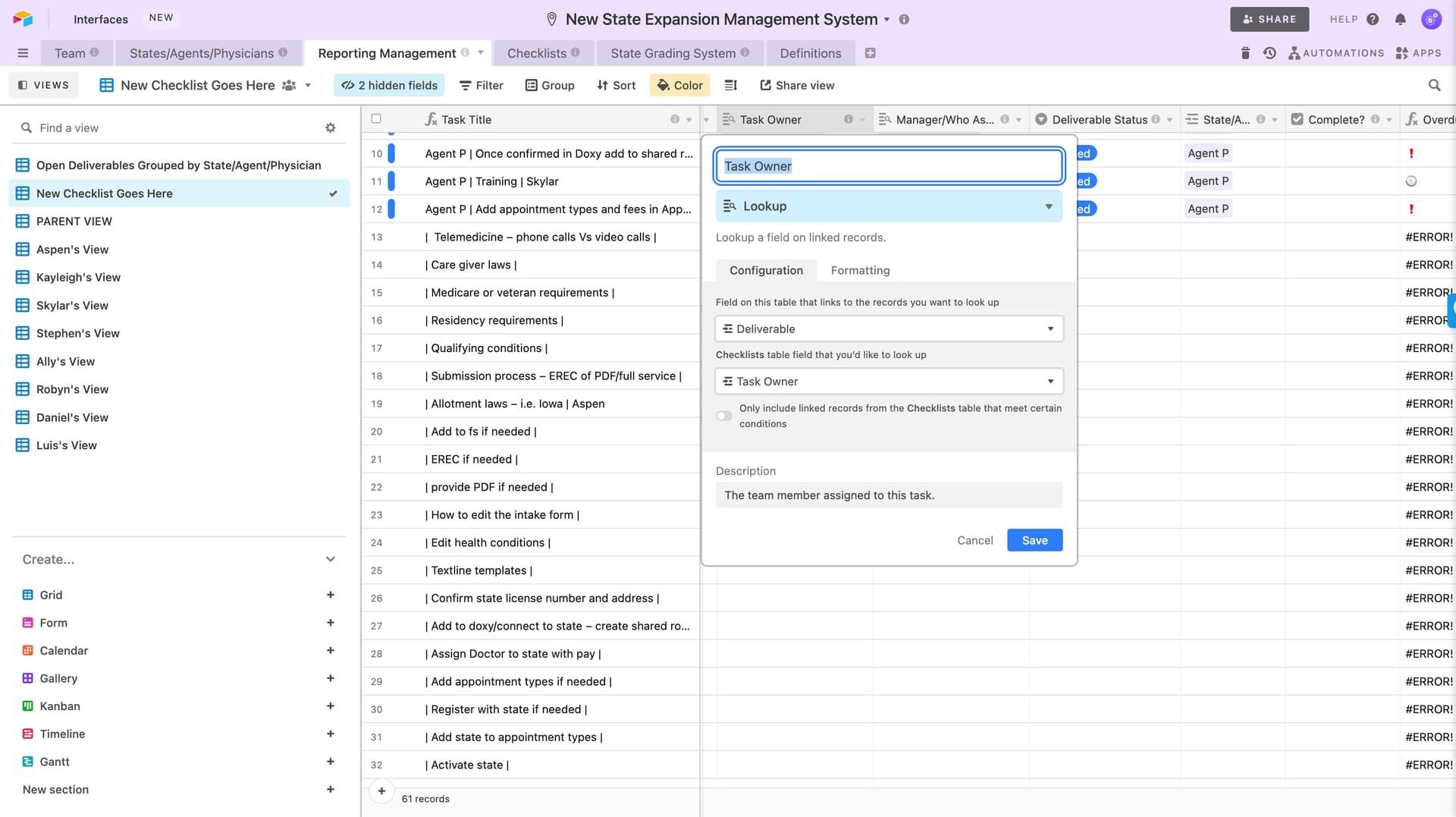1456x817 pixels.
Task: Open Complete? column menu arrow
Action: click(x=1389, y=120)
